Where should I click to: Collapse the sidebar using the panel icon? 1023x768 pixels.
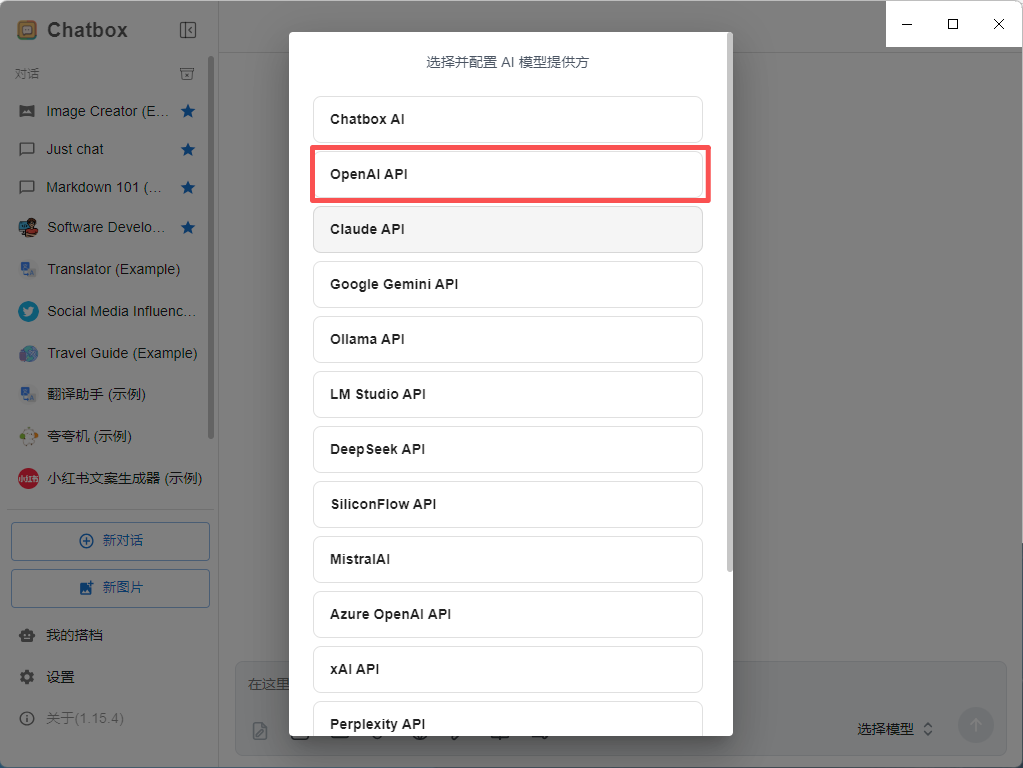tap(188, 30)
